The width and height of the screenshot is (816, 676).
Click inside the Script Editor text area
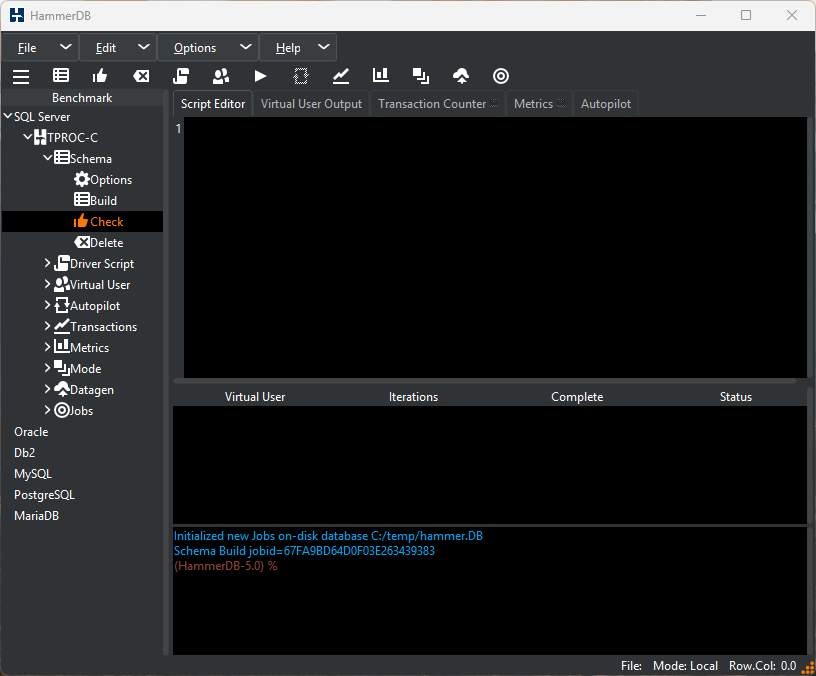[x=495, y=247]
